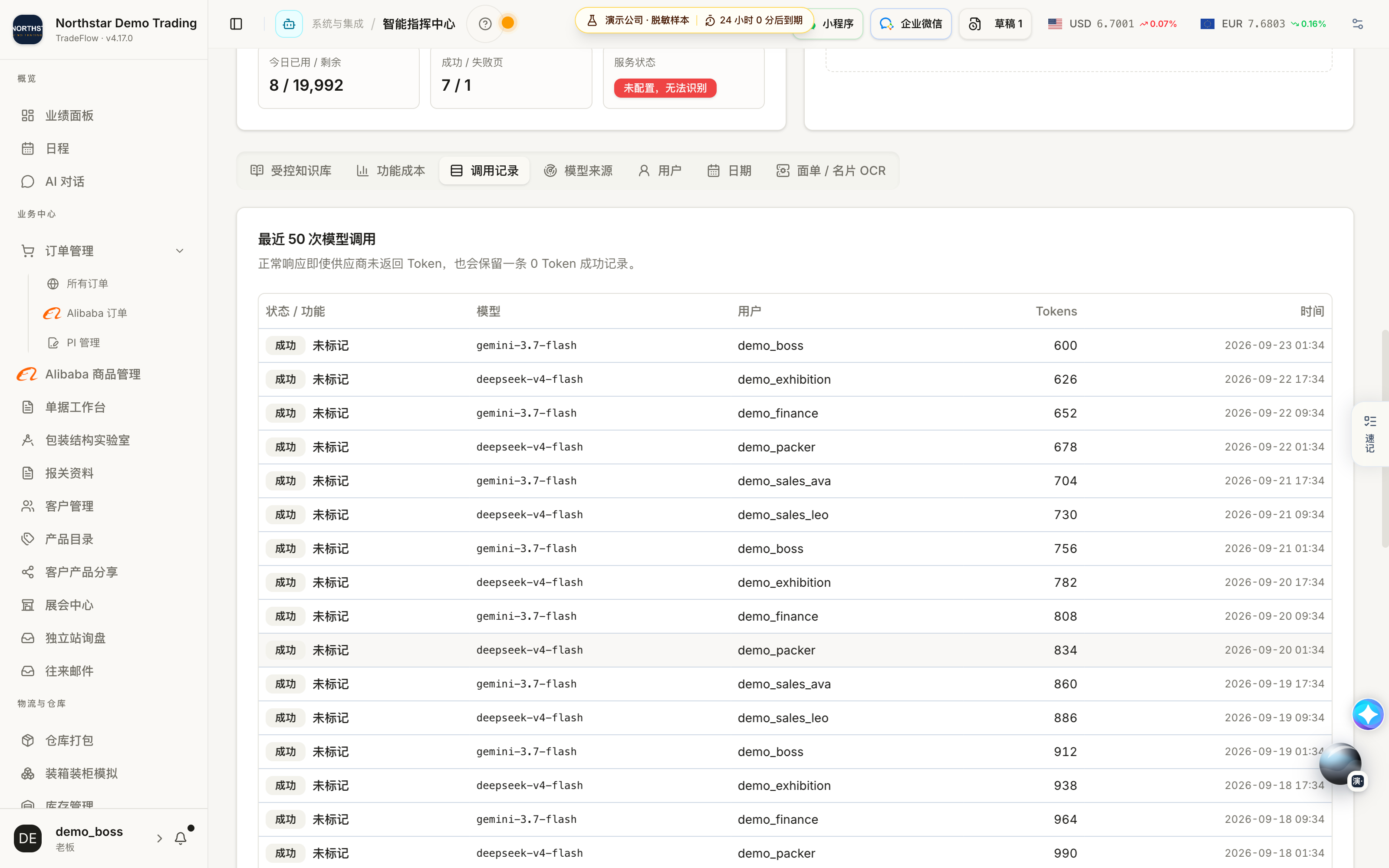This screenshot has width=1389, height=868.
Task: Click the robot command center icon
Action: click(289, 23)
